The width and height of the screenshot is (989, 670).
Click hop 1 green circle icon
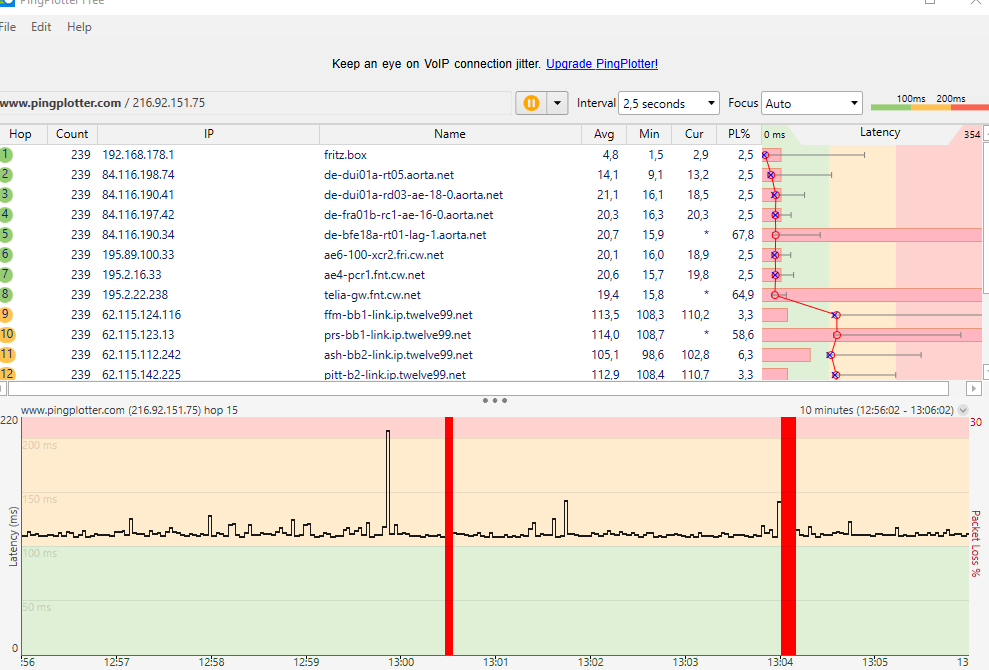point(6,154)
